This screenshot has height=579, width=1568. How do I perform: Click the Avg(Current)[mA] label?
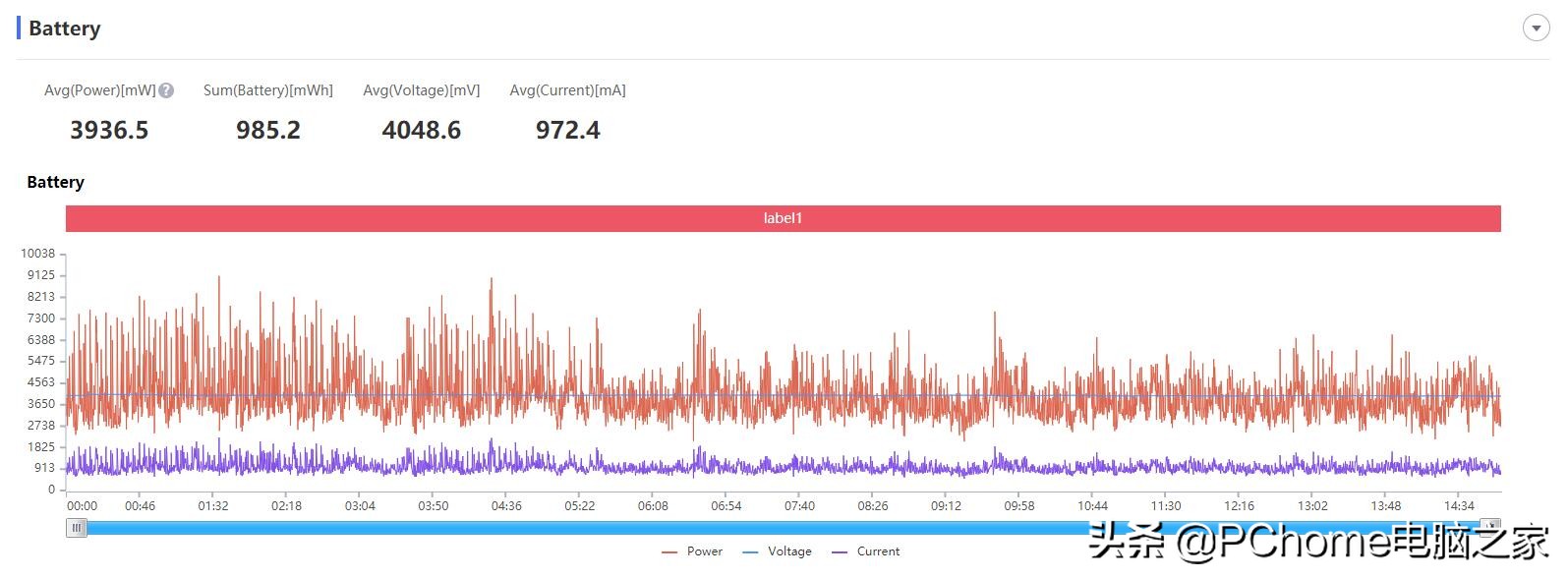click(x=568, y=90)
